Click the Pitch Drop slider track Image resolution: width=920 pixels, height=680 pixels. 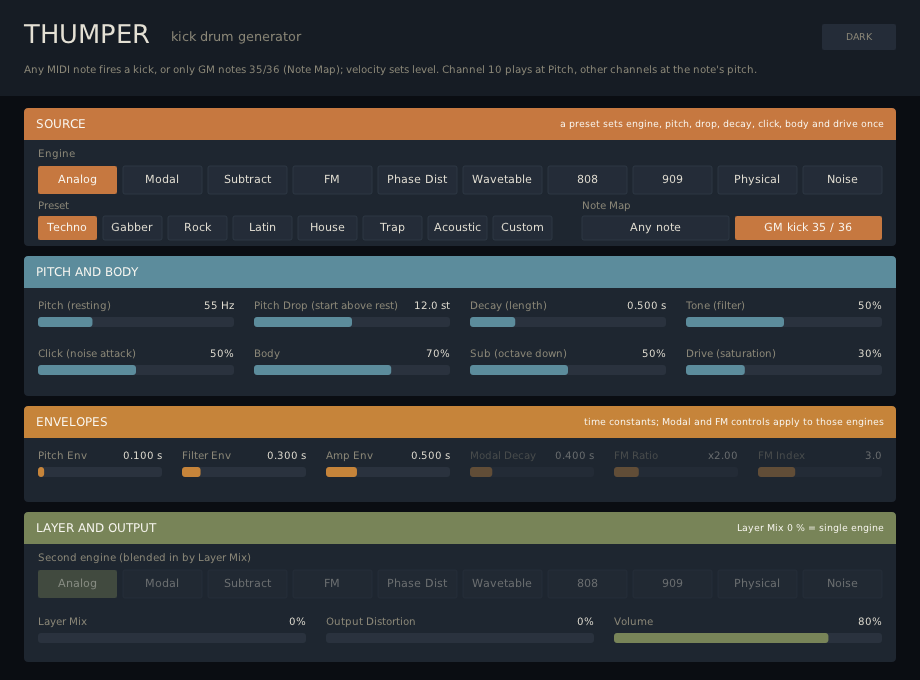coord(352,322)
